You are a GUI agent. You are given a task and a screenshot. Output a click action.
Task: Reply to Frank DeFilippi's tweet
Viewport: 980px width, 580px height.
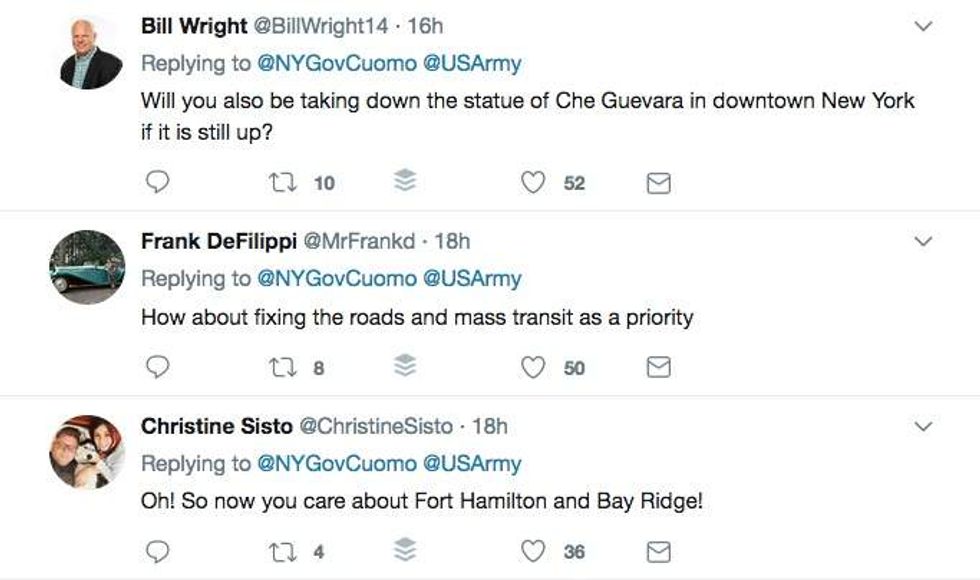tap(158, 368)
